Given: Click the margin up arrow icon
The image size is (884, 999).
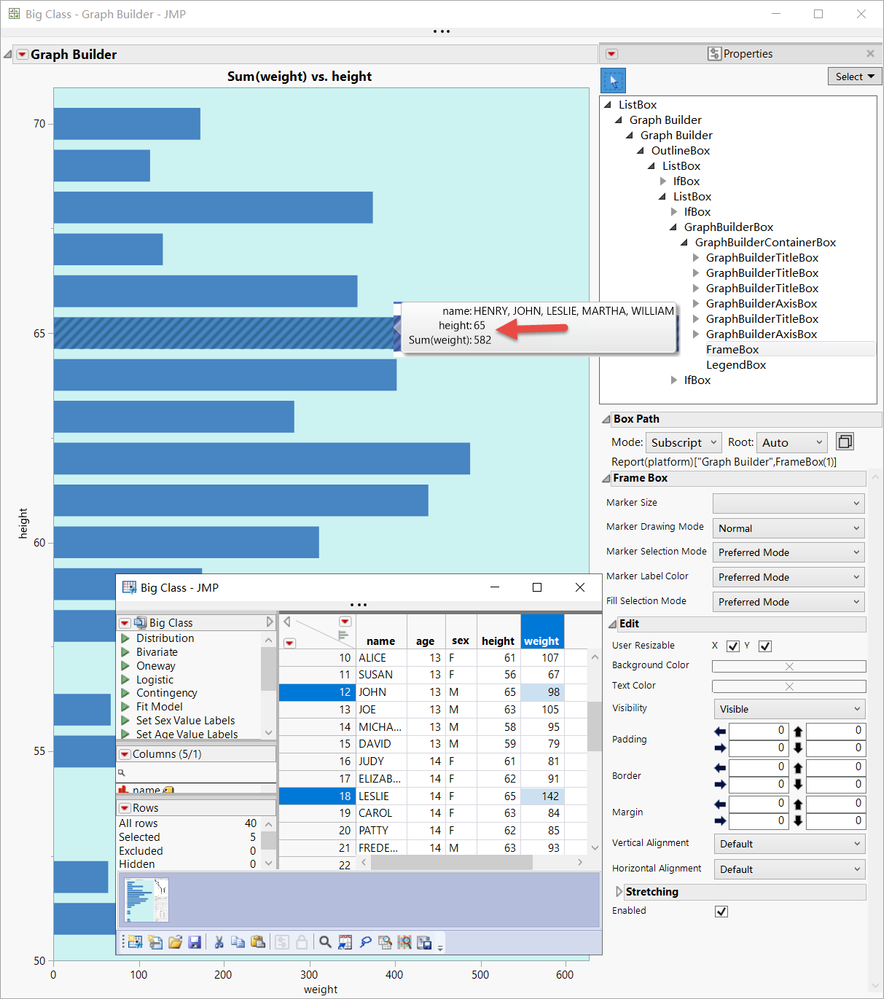Looking at the screenshot, I should point(798,804).
